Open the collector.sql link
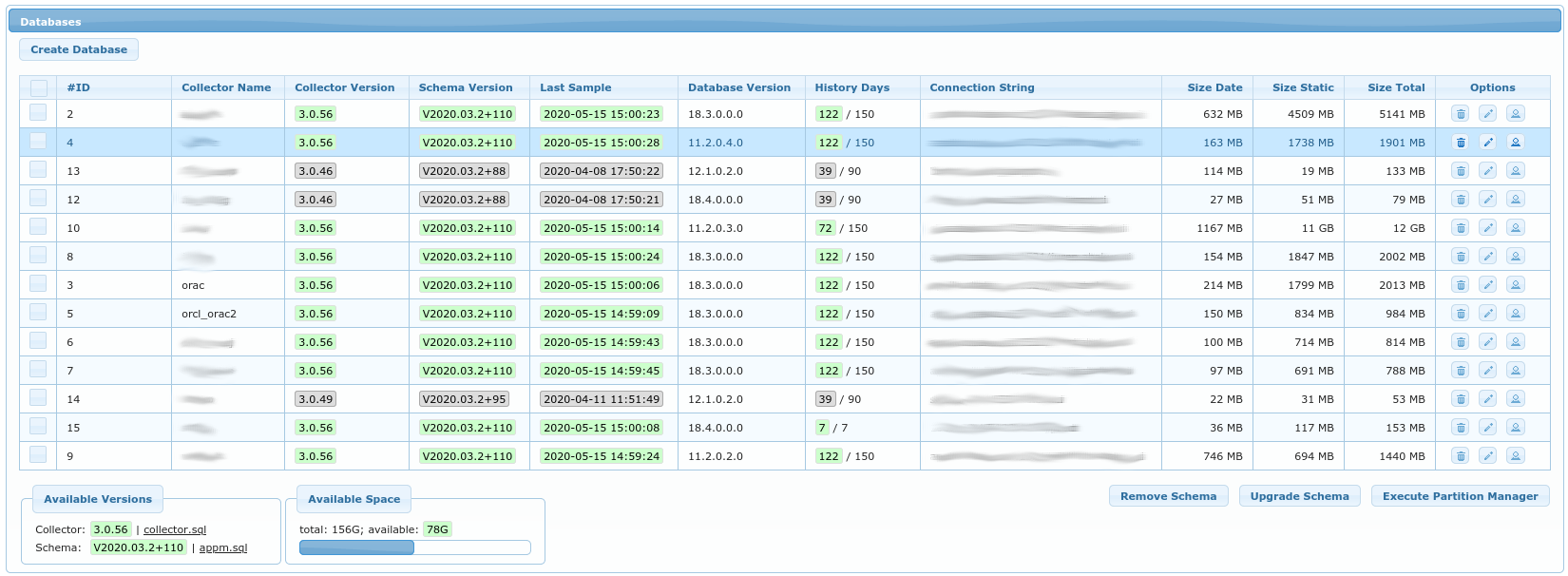1568x576 pixels. coord(175,529)
